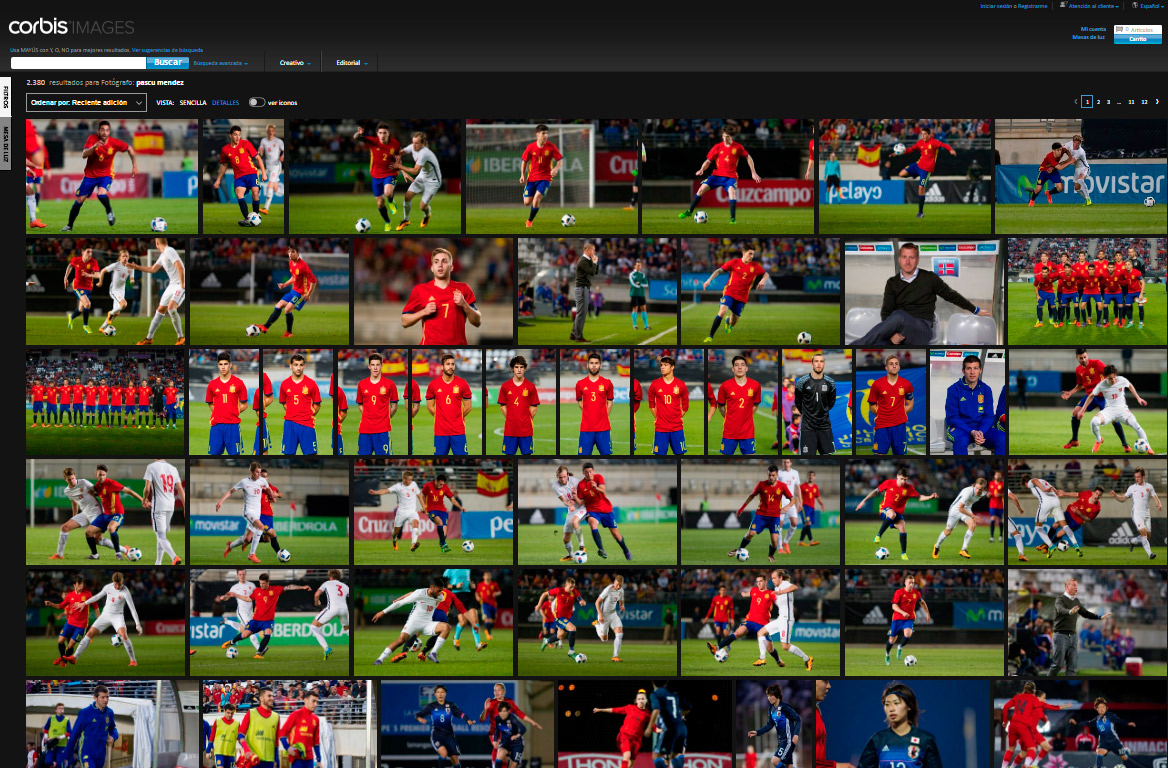Click the customer service person icon
The width and height of the screenshot is (1168, 768).
click(1063, 5)
